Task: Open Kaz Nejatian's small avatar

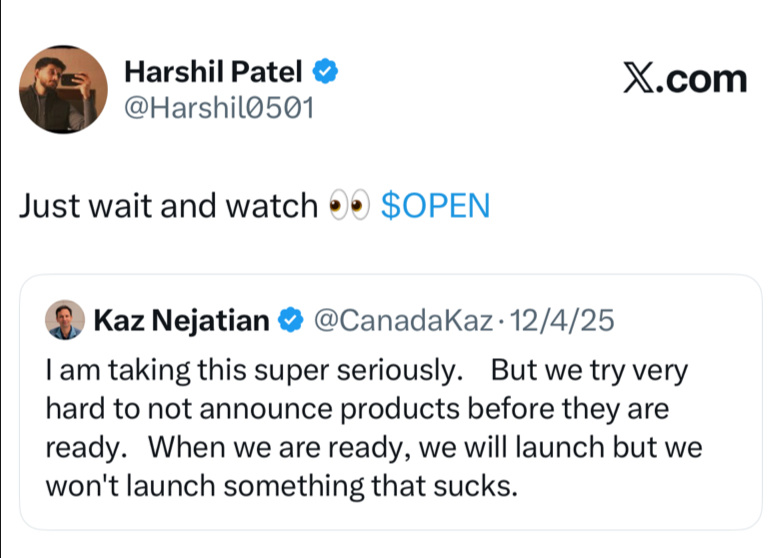Action: [65, 319]
